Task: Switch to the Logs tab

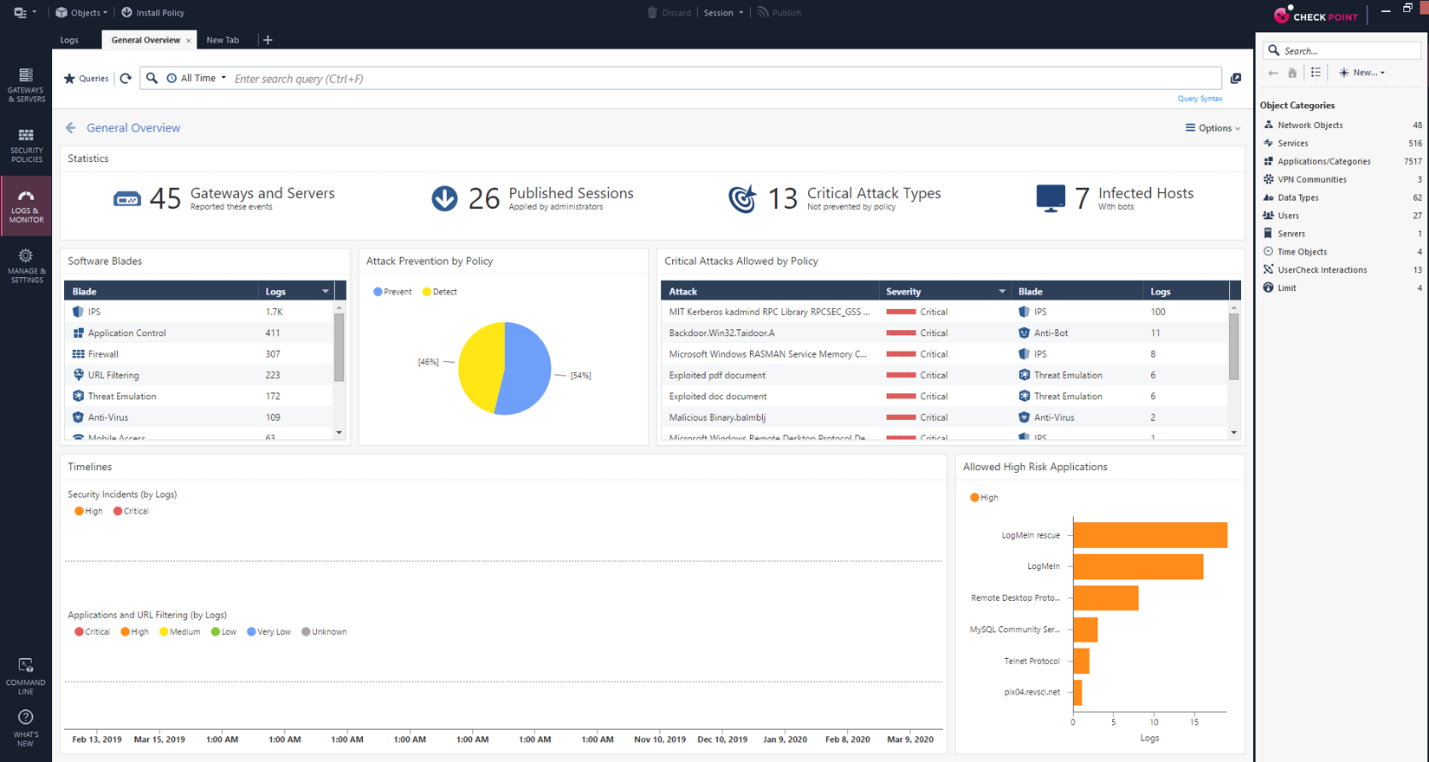Action: click(x=70, y=40)
